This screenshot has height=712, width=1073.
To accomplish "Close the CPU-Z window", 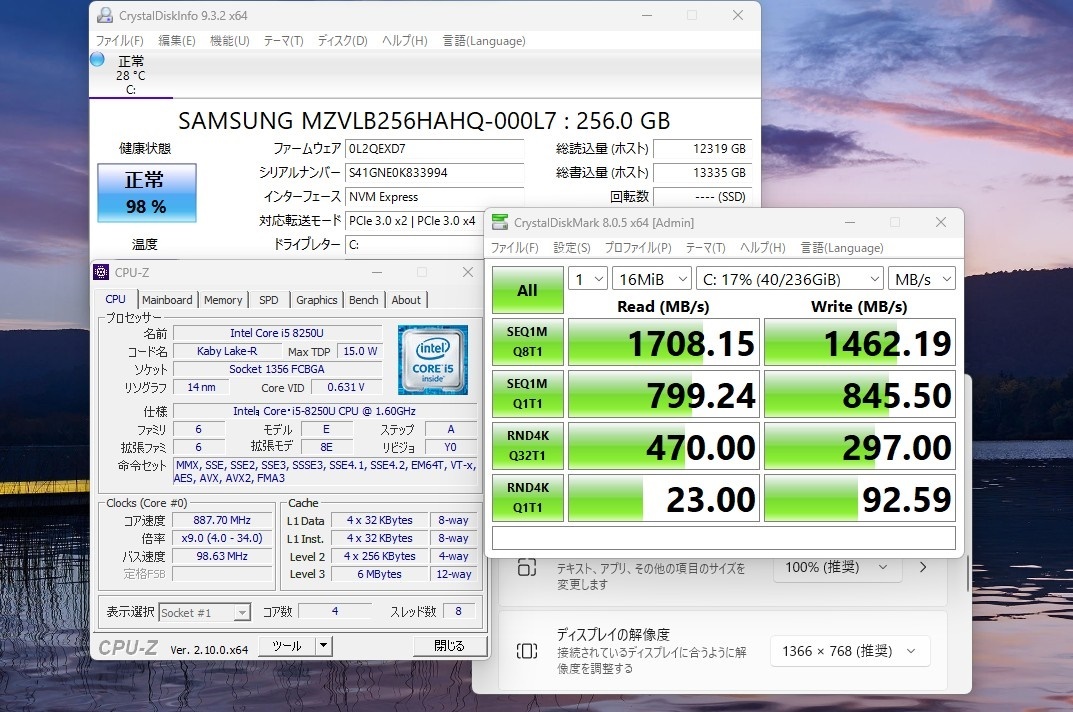I will coord(468,272).
